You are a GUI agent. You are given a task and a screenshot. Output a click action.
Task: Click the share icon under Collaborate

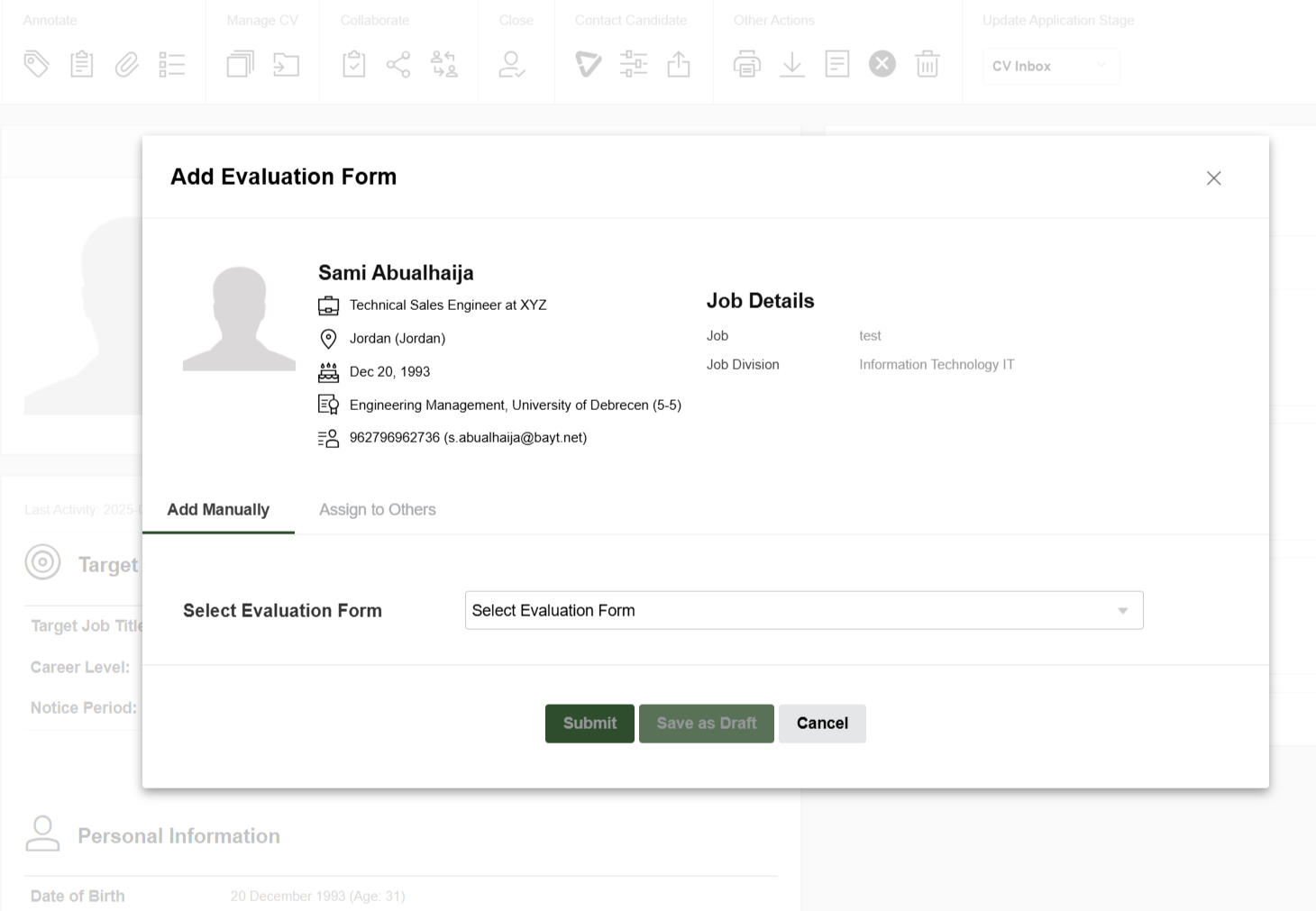pyautogui.click(x=398, y=64)
